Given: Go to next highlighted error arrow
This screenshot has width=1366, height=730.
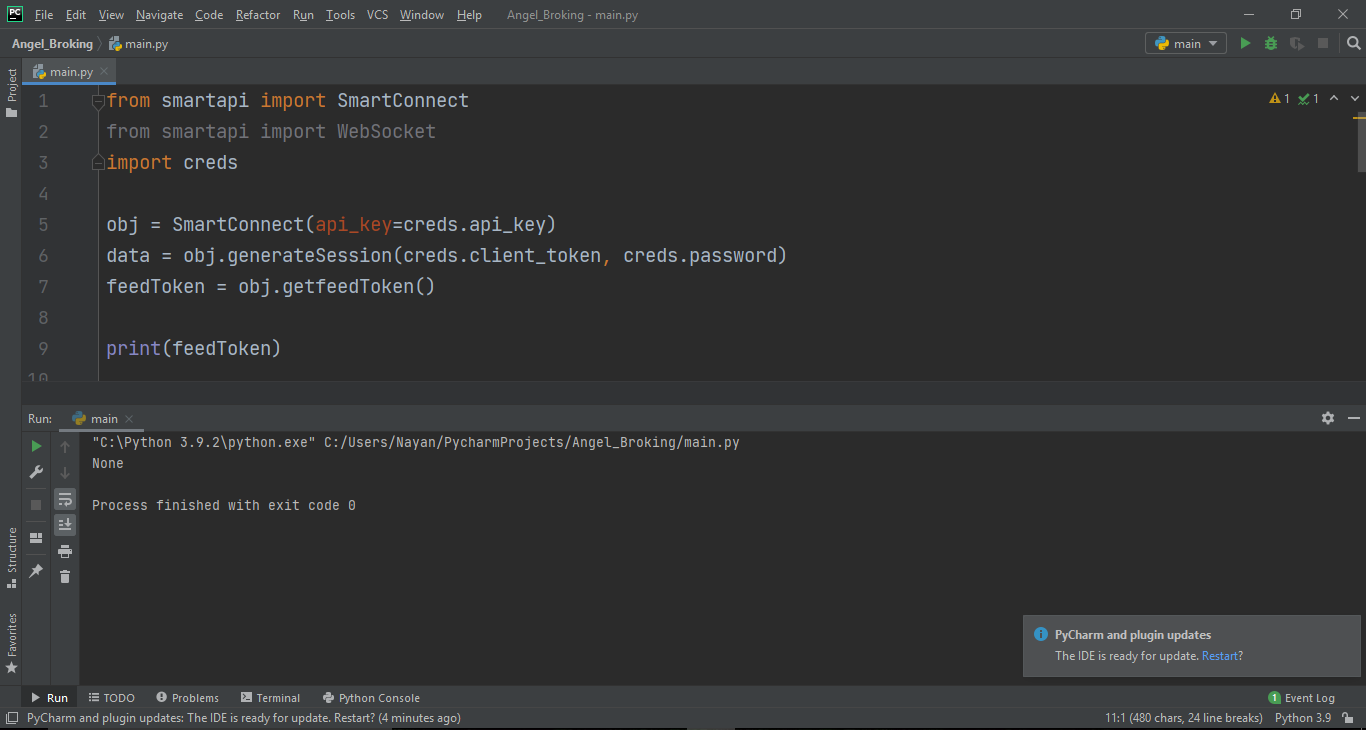Looking at the screenshot, I should tap(1355, 99).
